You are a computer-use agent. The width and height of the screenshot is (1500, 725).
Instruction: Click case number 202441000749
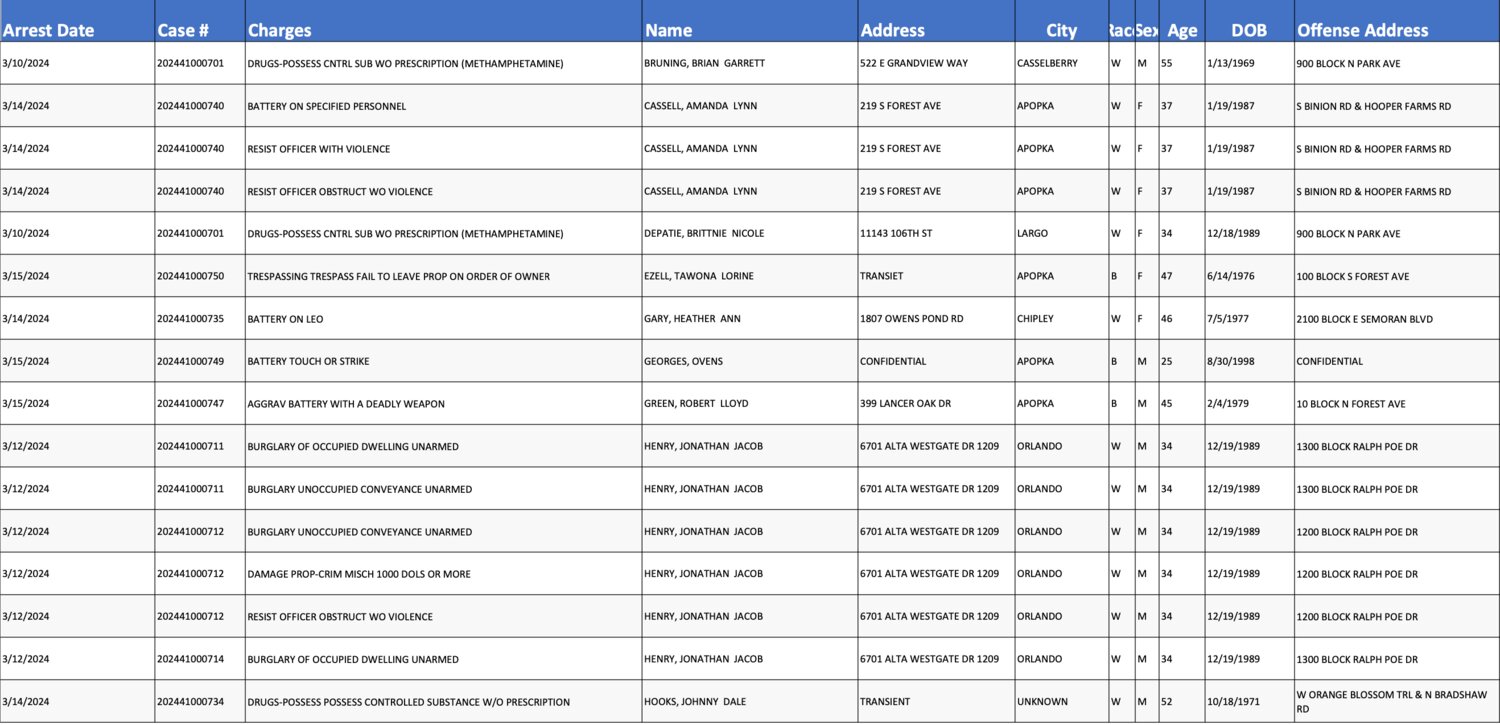point(190,361)
